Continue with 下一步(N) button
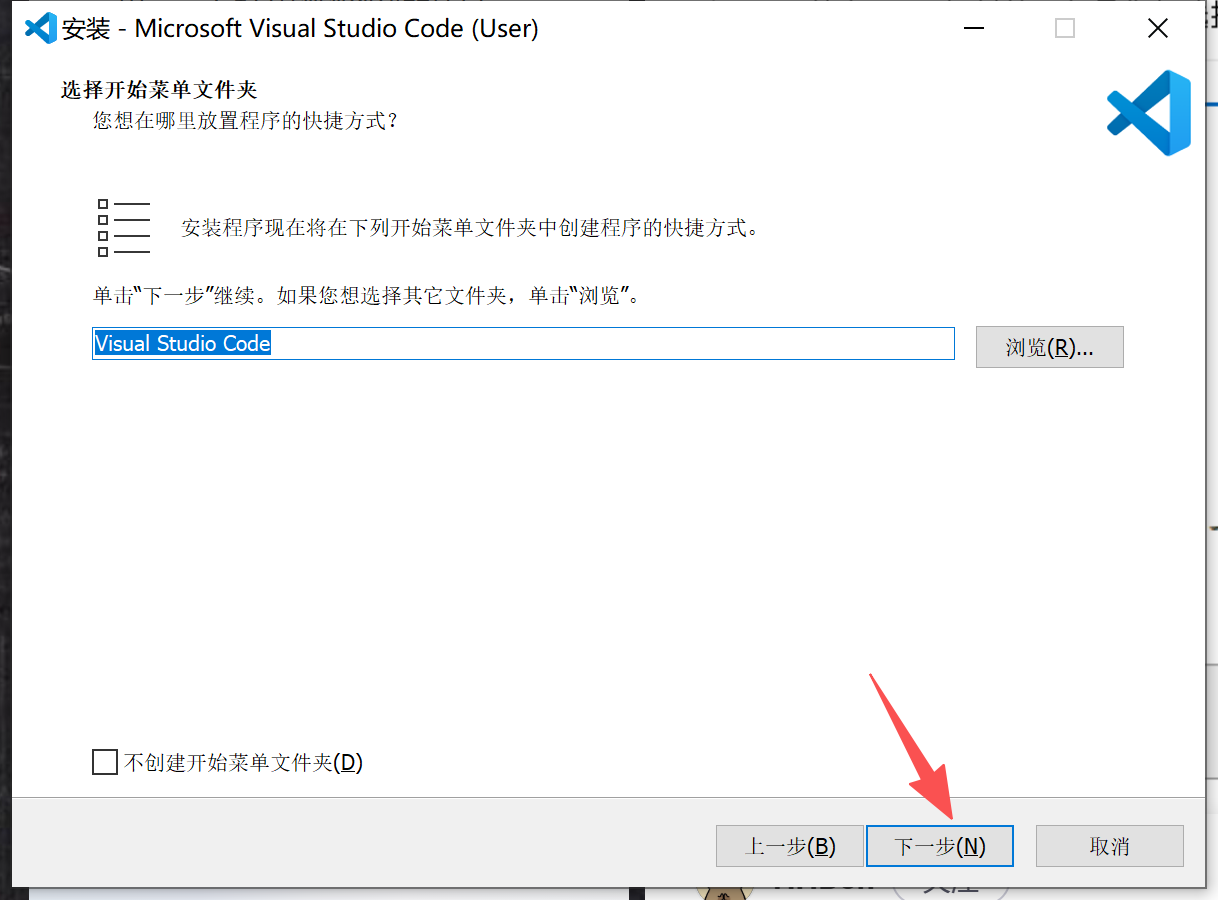The image size is (1218, 900). 940,846
